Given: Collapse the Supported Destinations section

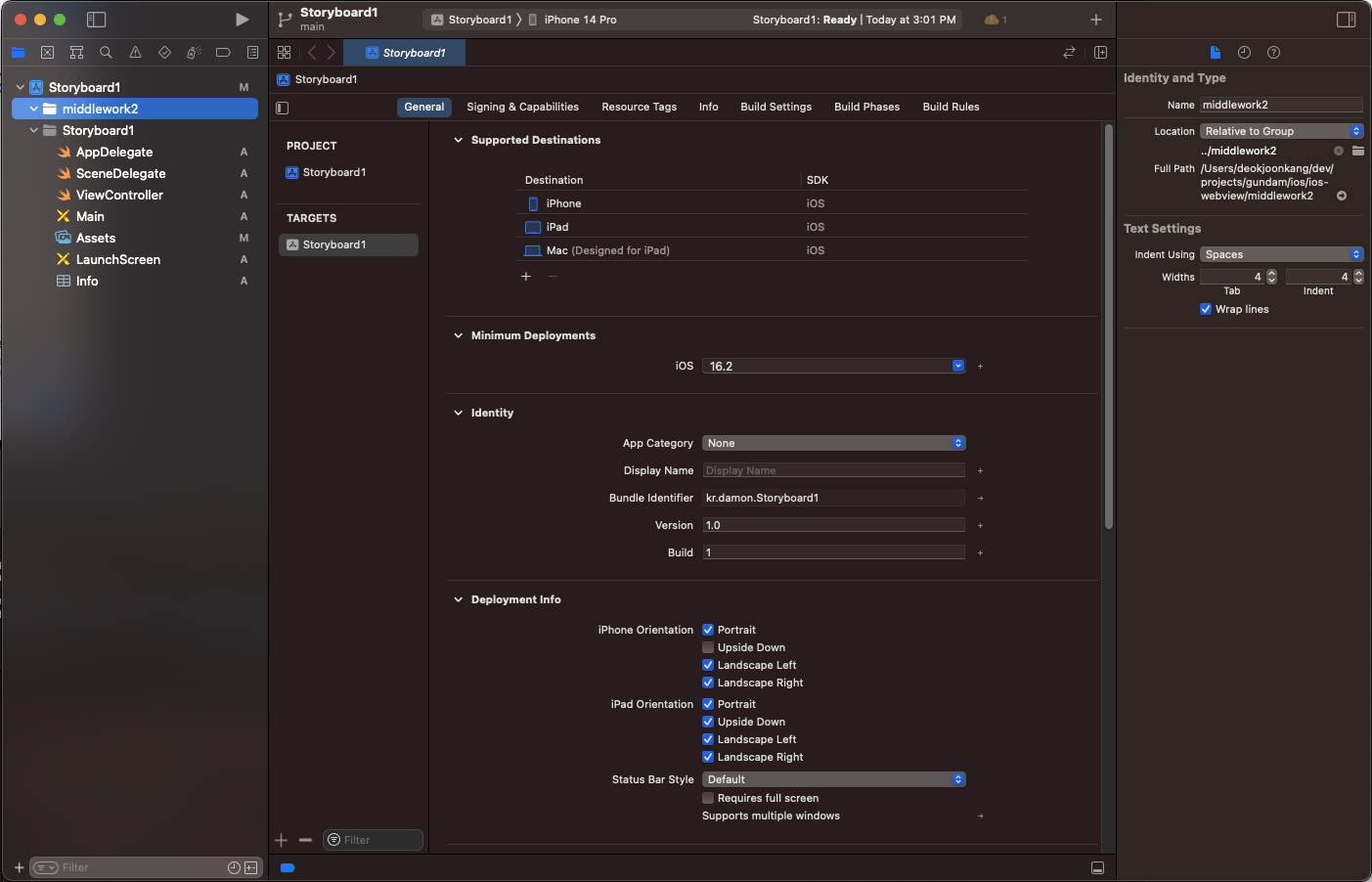Looking at the screenshot, I should coord(458,140).
